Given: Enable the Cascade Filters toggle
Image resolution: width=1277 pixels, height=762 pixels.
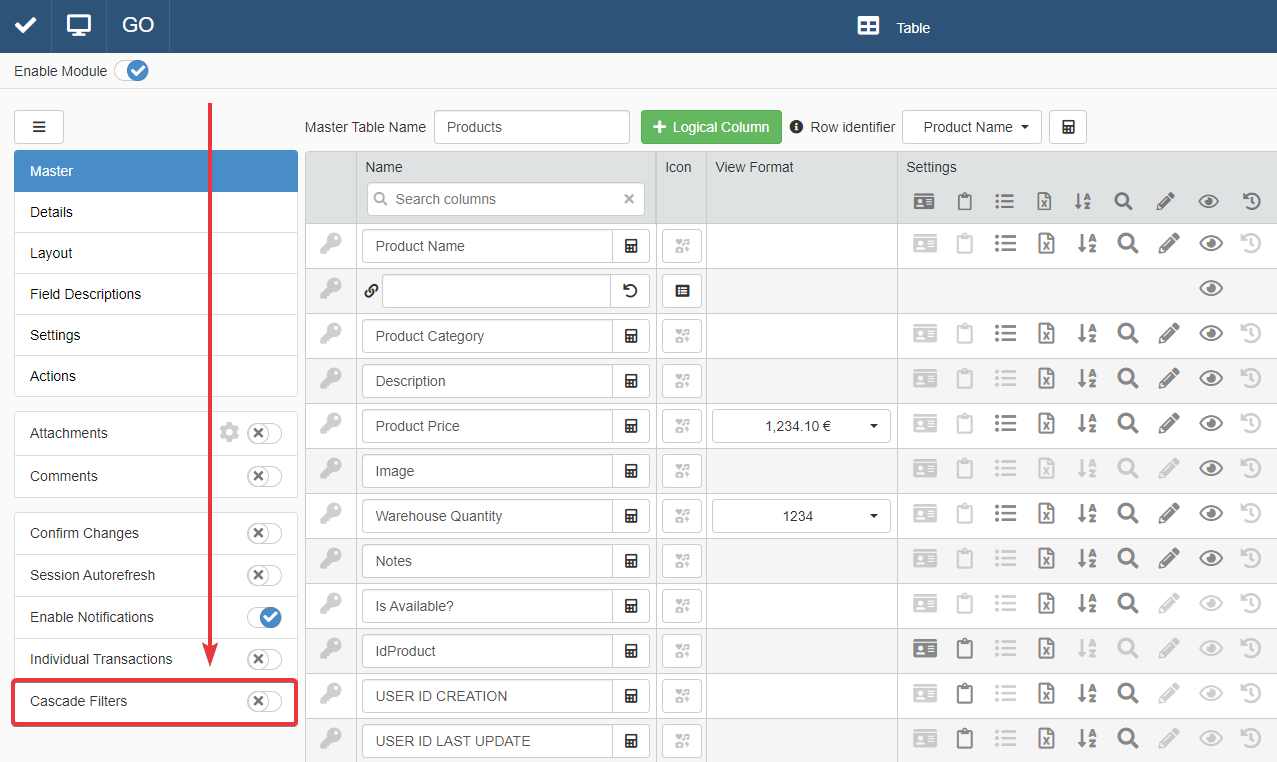Looking at the screenshot, I should tap(264, 701).
